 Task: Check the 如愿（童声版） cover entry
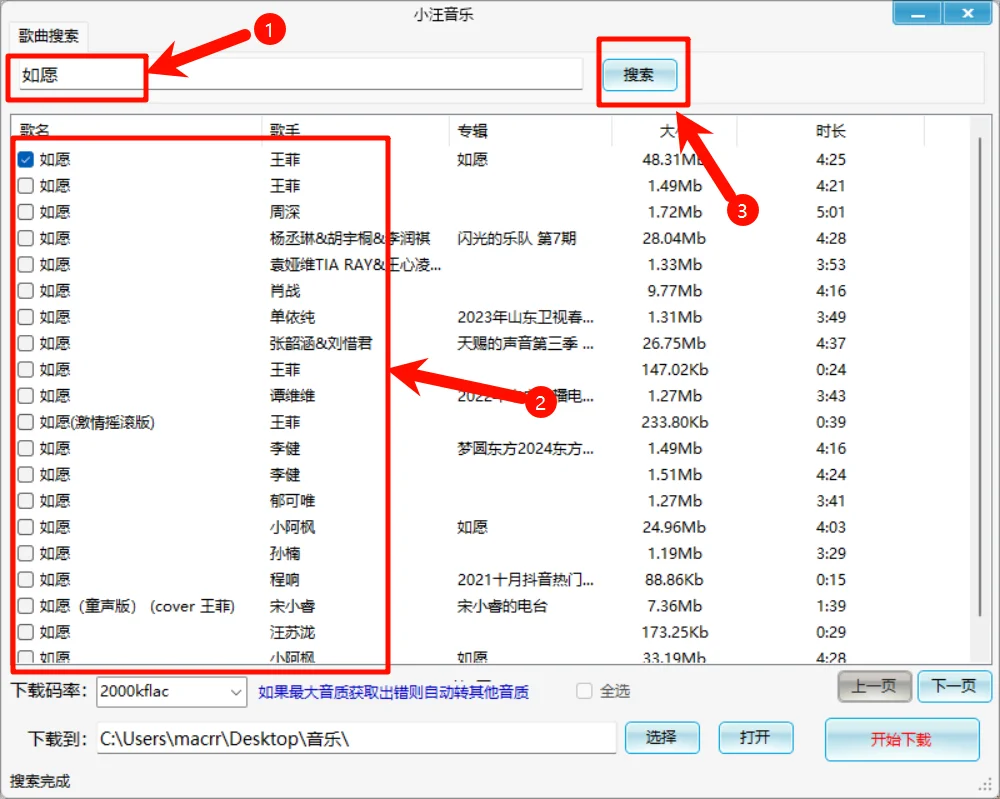pyautogui.click(x=24, y=606)
